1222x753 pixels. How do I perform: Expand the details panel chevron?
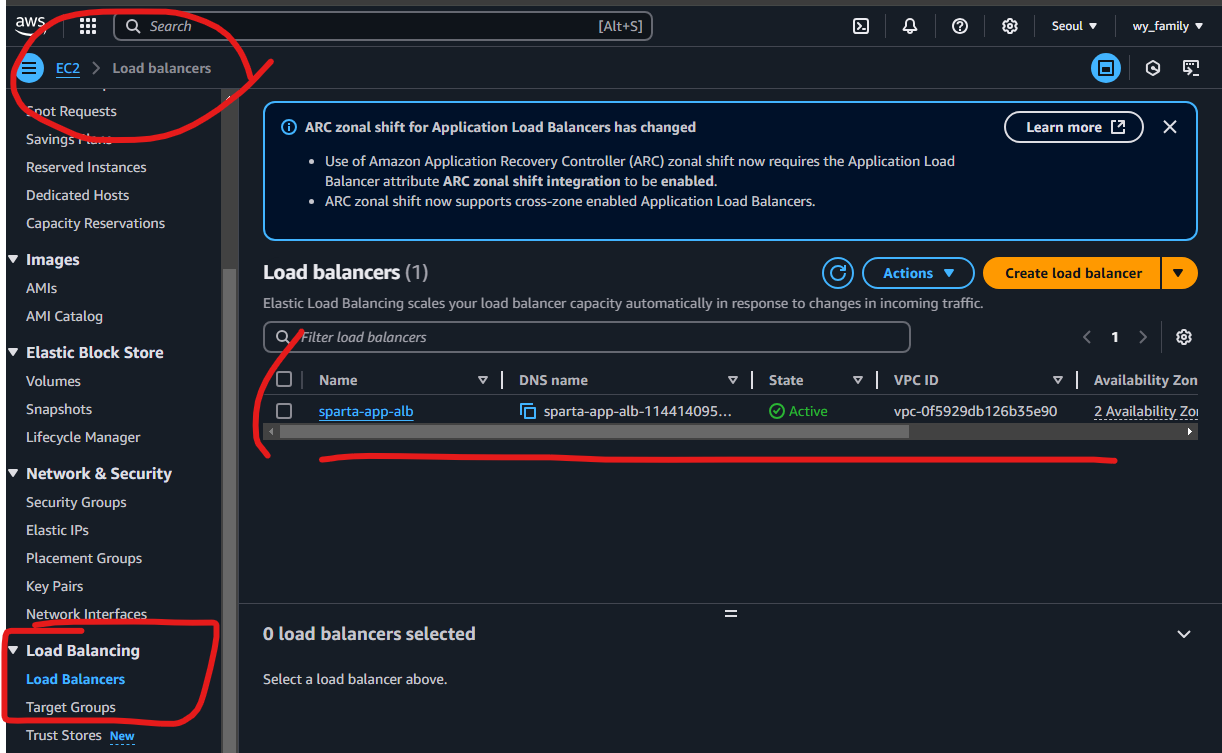point(1184,634)
